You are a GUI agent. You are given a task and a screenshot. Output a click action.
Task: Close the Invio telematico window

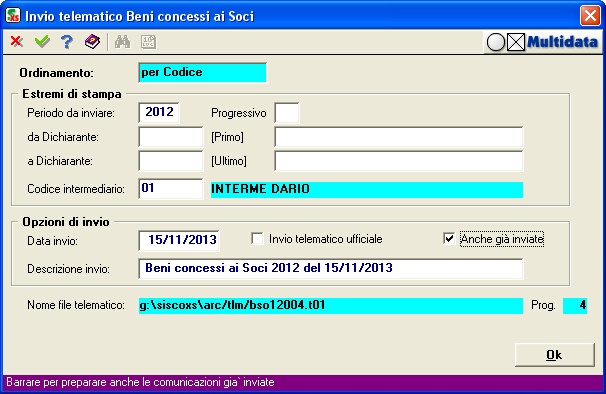pos(590,16)
